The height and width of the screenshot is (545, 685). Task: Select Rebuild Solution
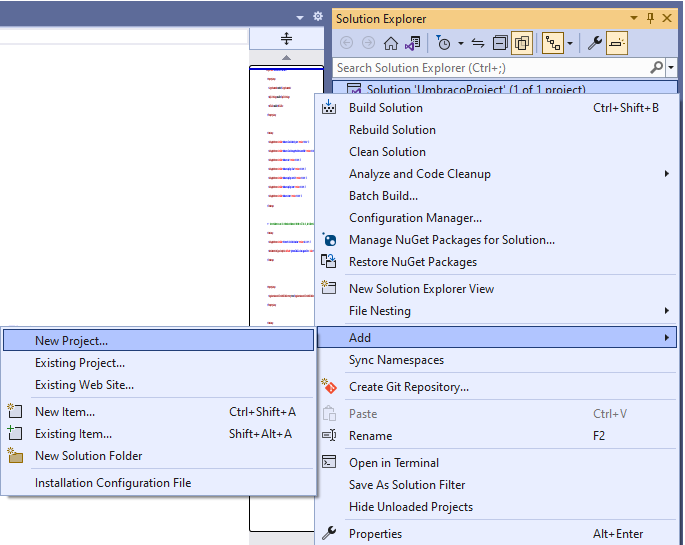[498, 130]
